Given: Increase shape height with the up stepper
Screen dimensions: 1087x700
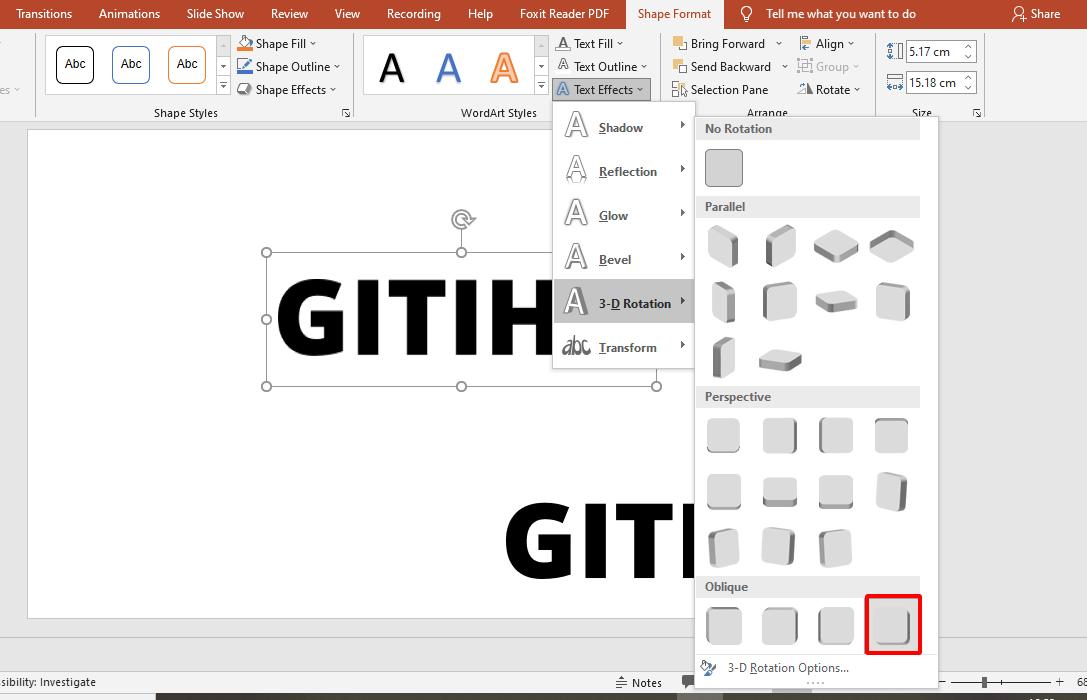Looking at the screenshot, I should click(966, 45).
